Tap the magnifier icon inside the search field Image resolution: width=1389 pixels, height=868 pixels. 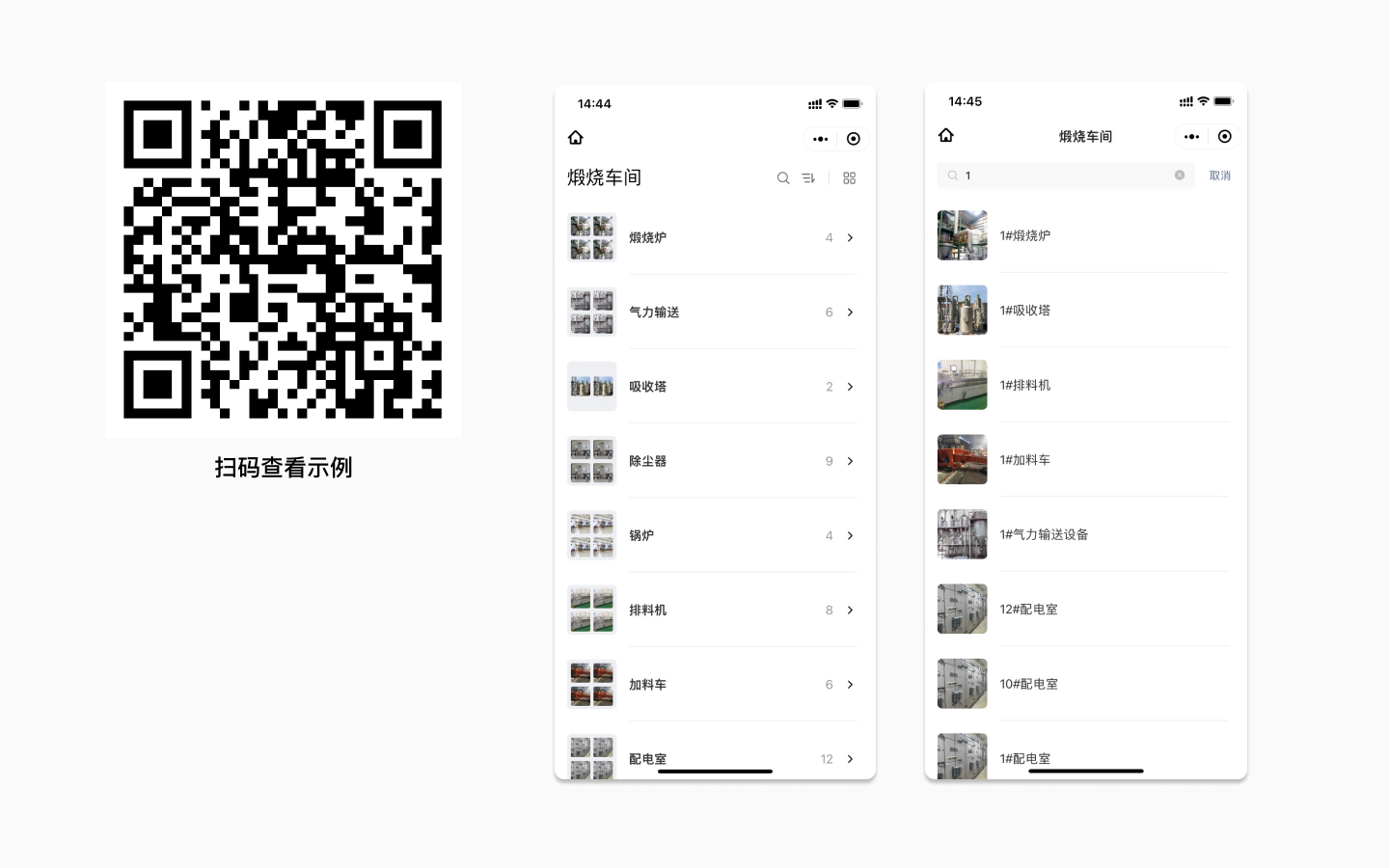(953, 176)
